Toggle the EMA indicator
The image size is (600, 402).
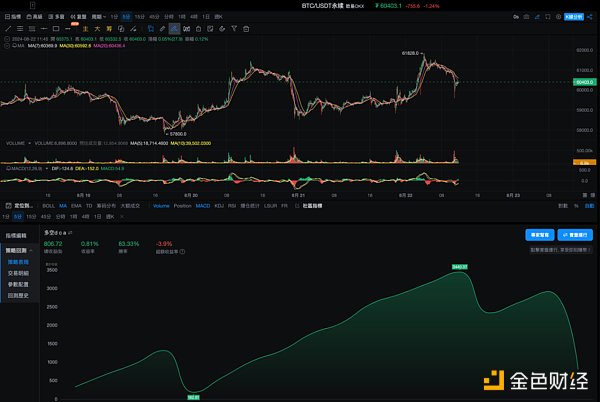click(76, 206)
